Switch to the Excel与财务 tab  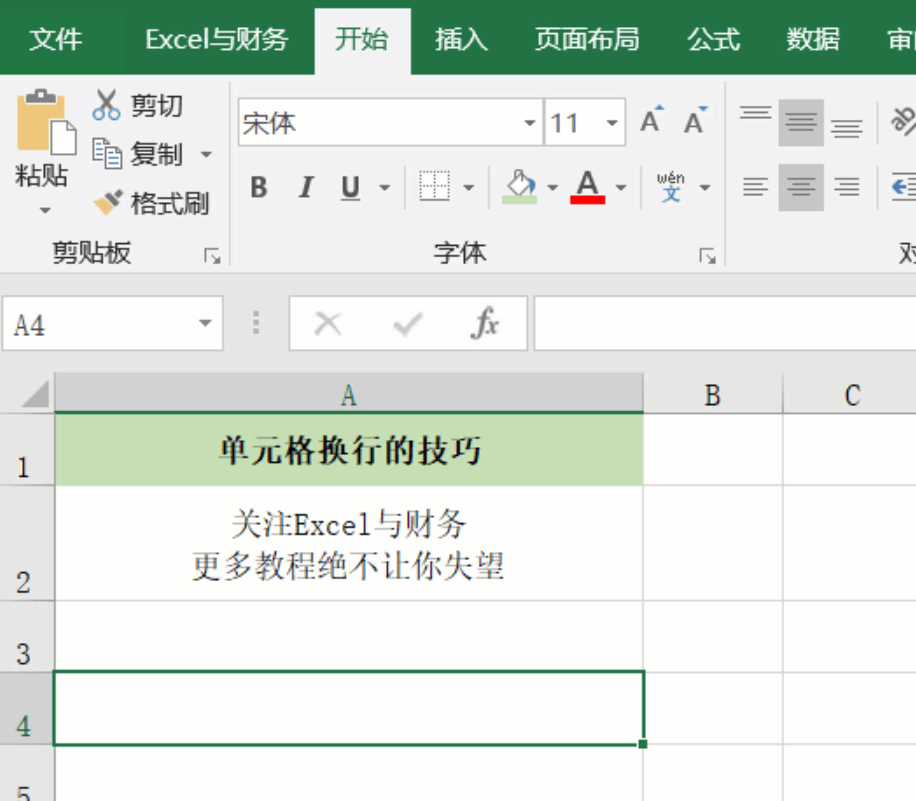[x=216, y=40]
